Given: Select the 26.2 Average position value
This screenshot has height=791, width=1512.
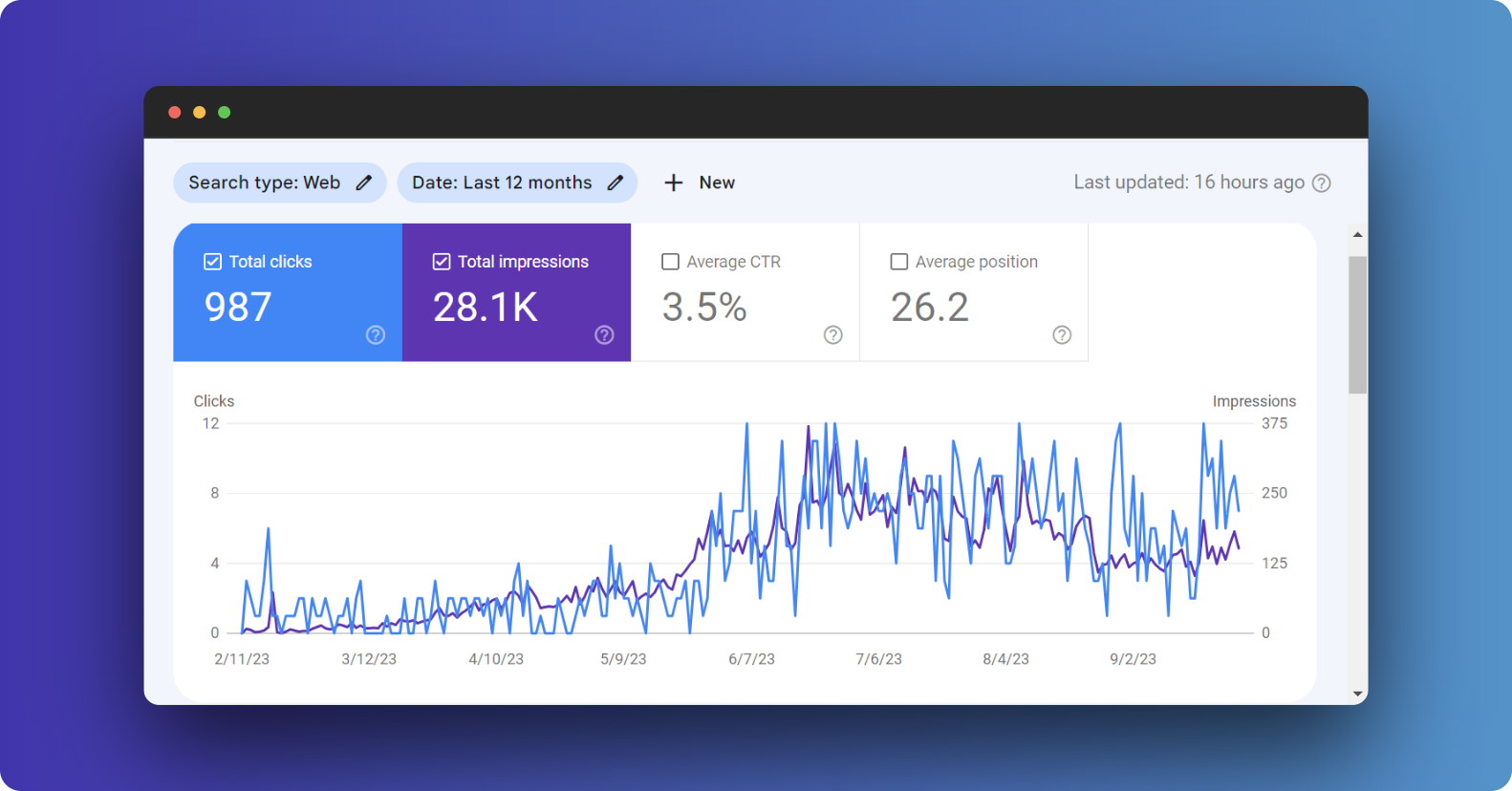Looking at the screenshot, I should pos(930,308).
